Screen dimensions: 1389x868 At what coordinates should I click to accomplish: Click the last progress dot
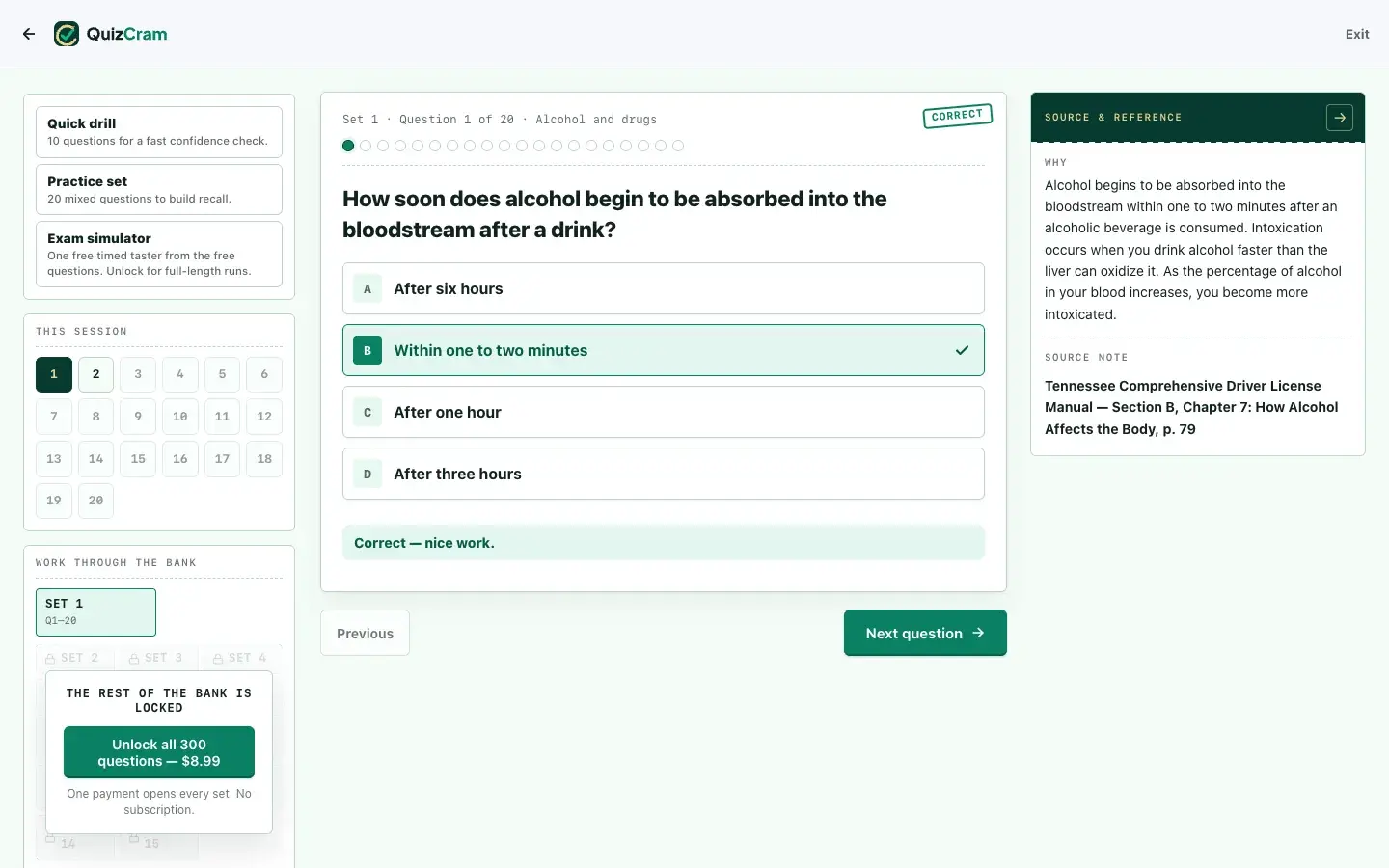(x=678, y=146)
